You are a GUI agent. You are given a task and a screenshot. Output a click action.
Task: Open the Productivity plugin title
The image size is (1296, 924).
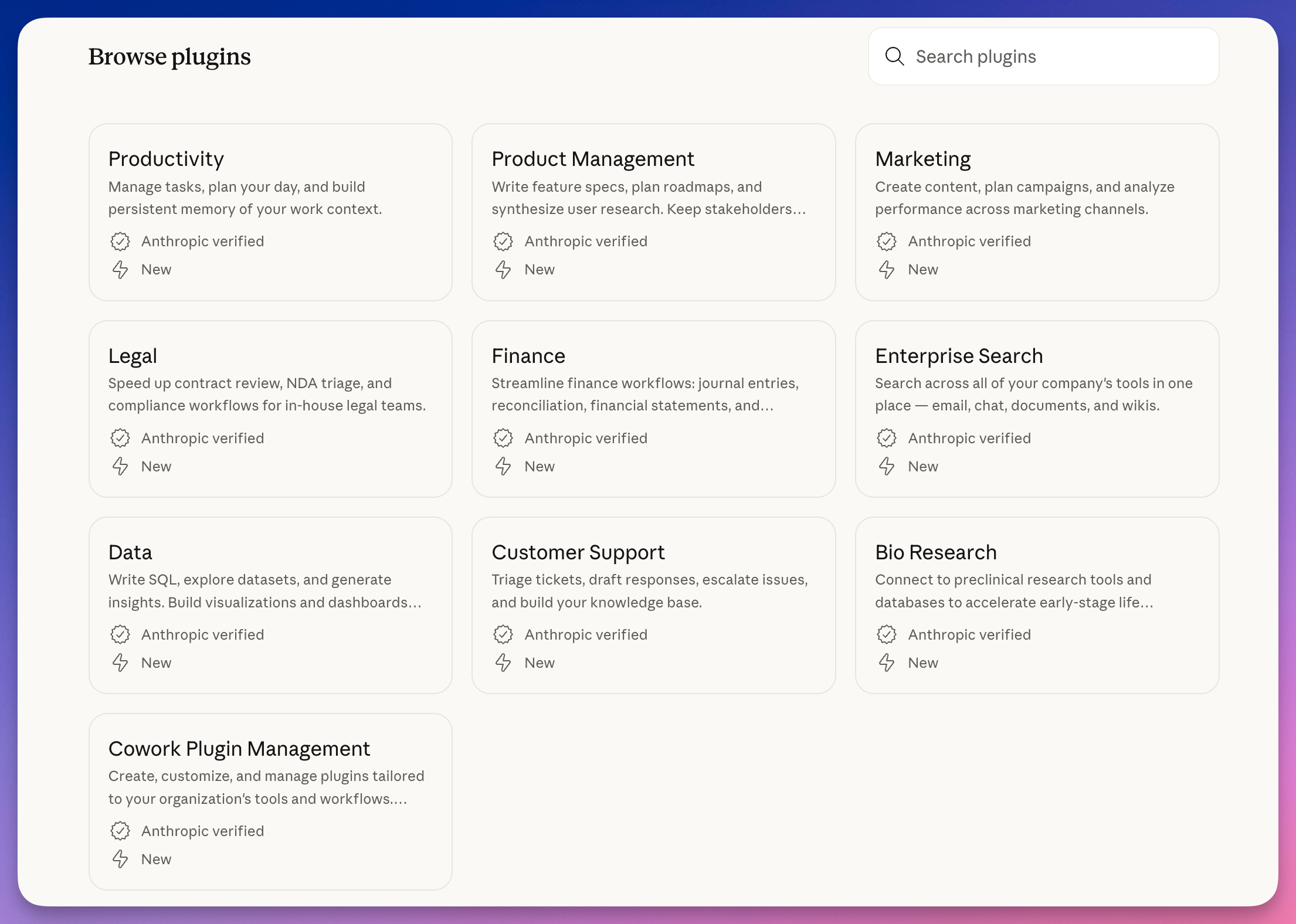(166, 159)
